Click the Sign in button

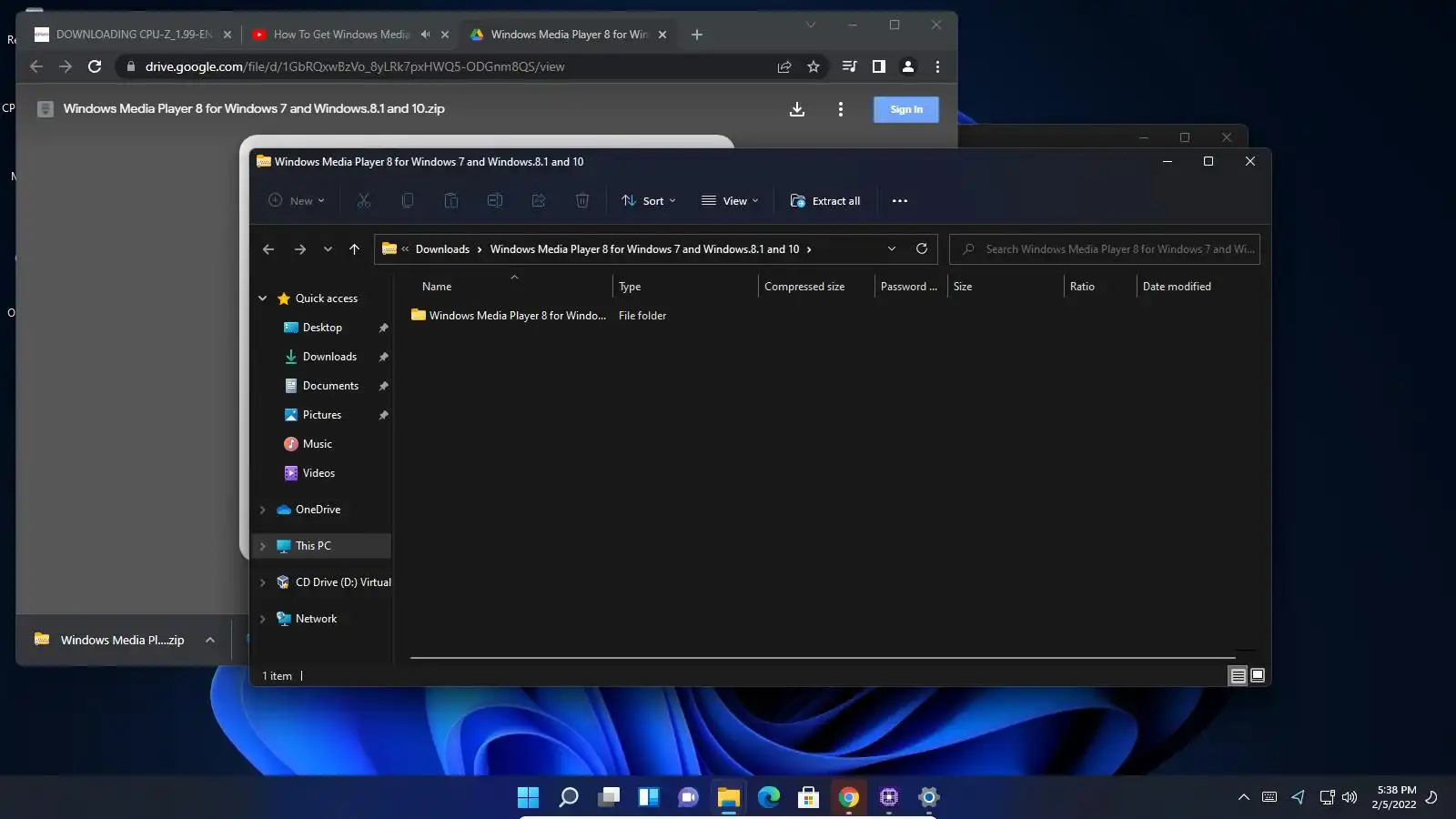[x=906, y=109]
